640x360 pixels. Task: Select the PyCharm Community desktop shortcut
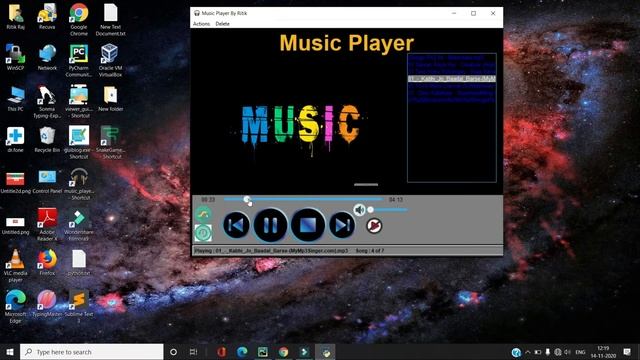coord(79,60)
